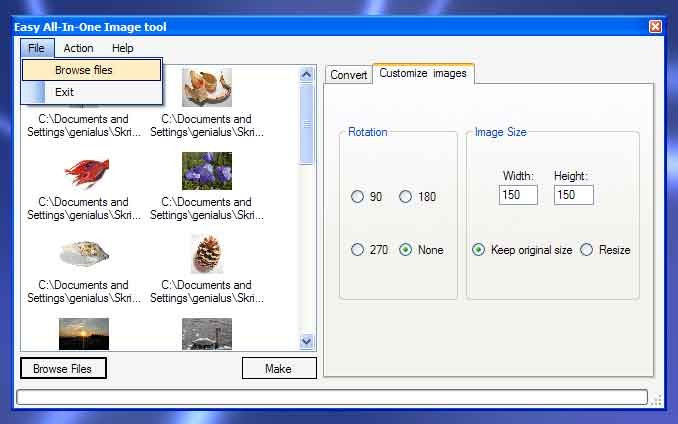The width and height of the screenshot is (678, 424).
Task: Switch to the Convert tab
Action: (x=349, y=75)
